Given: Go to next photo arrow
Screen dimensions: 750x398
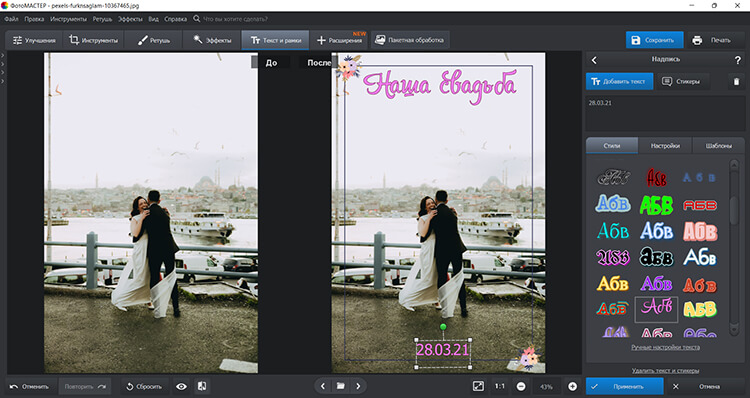Looking at the screenshot, I should pyautogui.click(x=358, y=386).
